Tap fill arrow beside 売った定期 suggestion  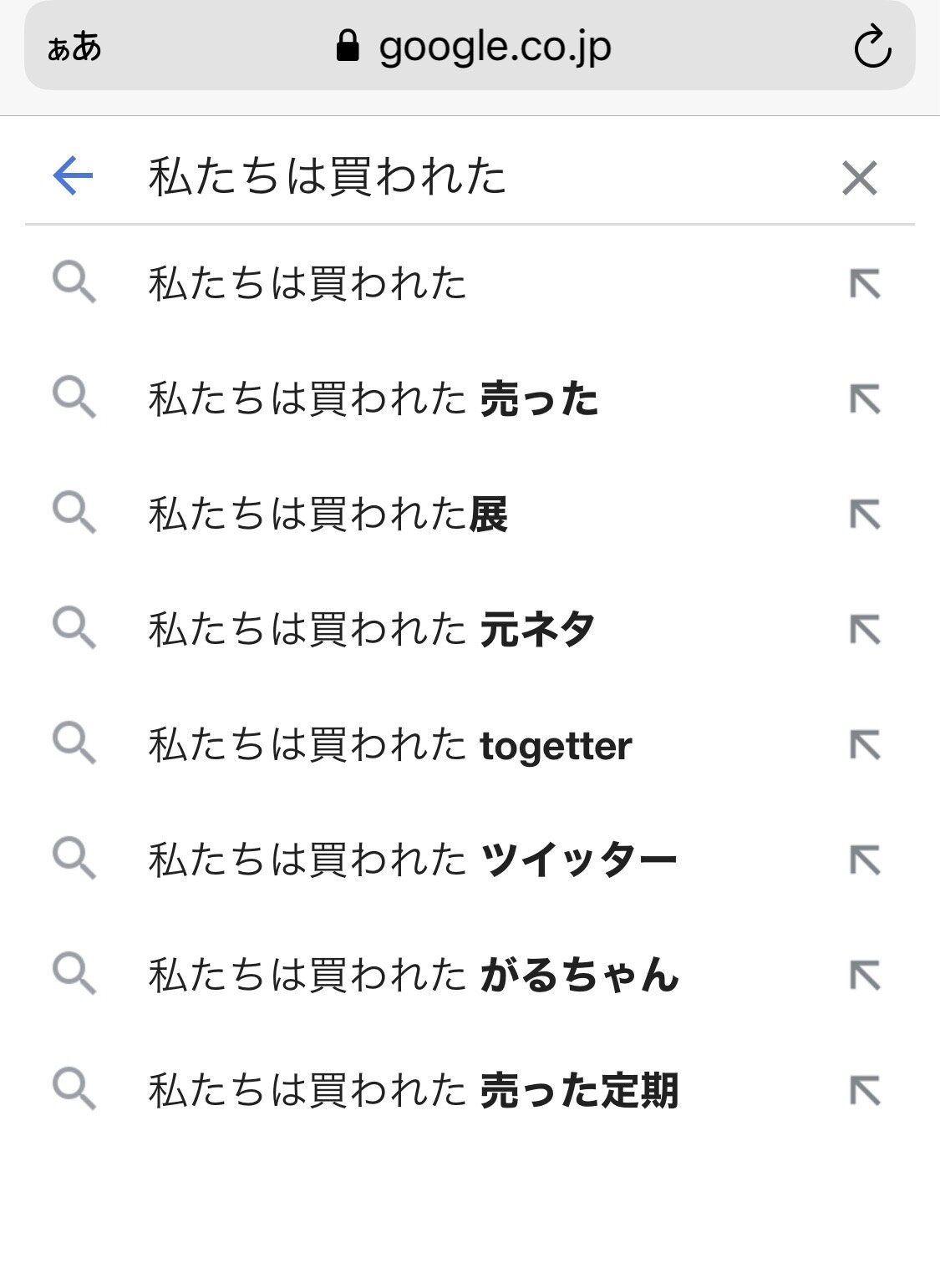click(865, 1091)
